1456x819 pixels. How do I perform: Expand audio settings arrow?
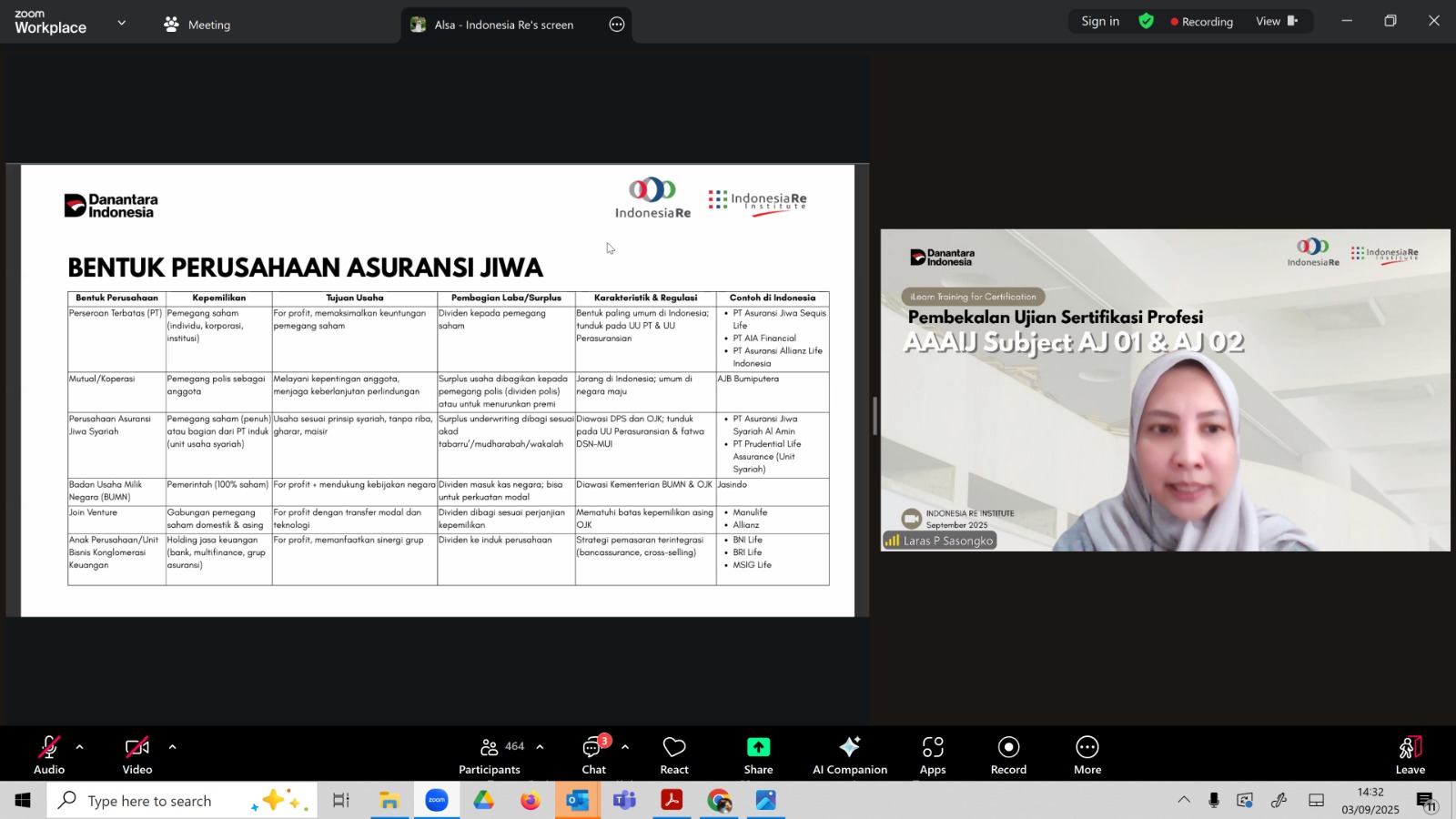coord(80,747)
